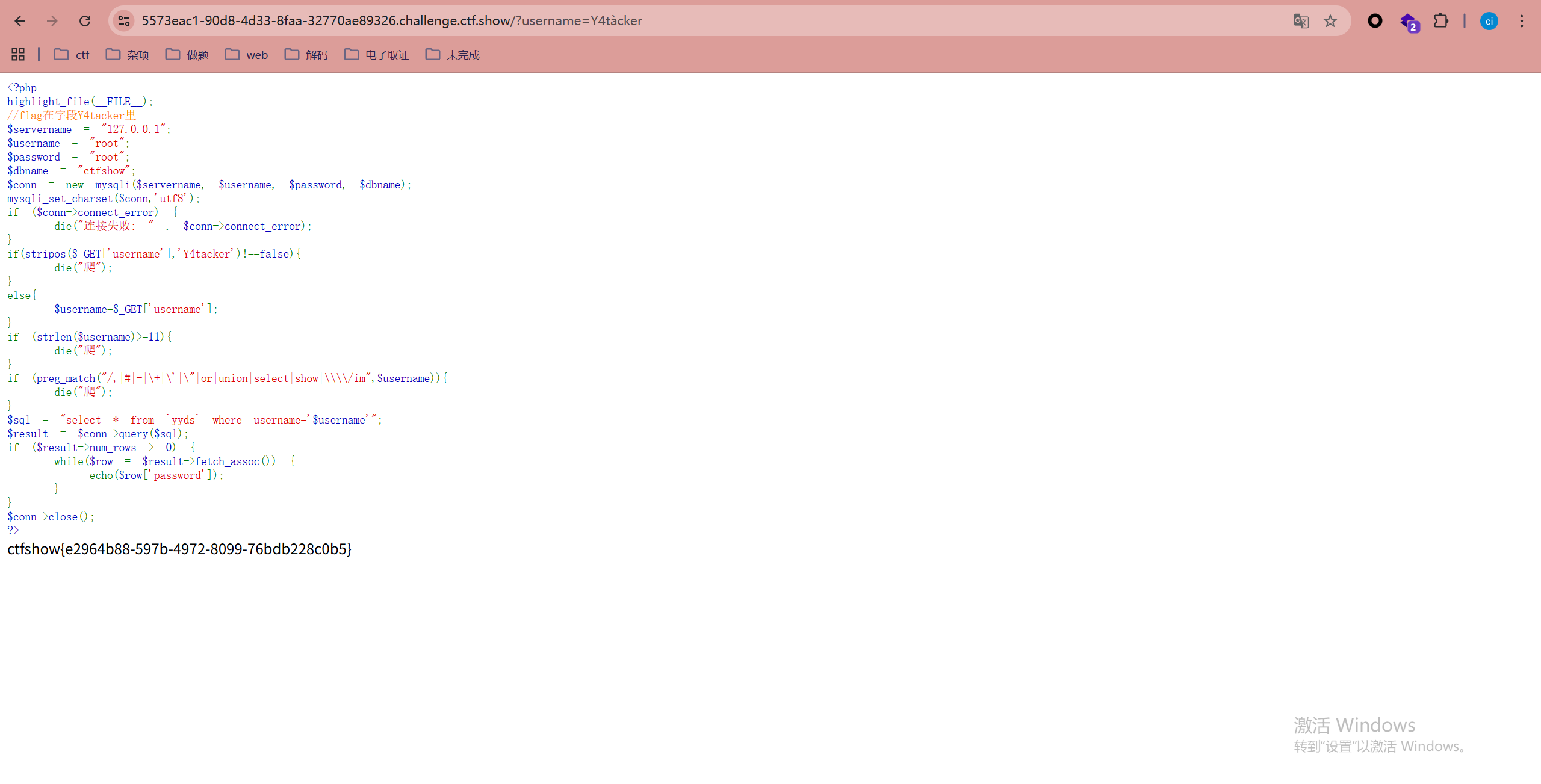
Task: Open the web bookmarks folder
Action: tap(247, 55)
